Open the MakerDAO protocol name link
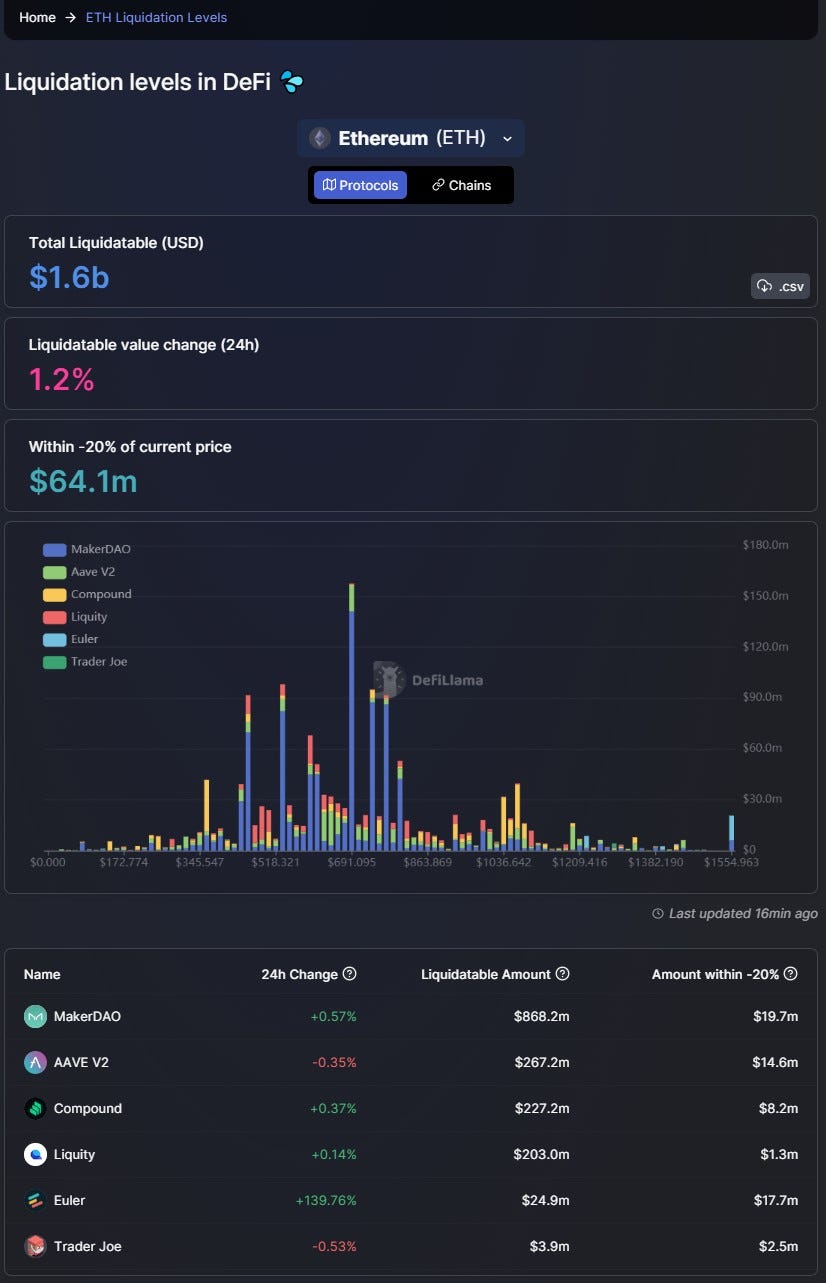 [87, 1017]
